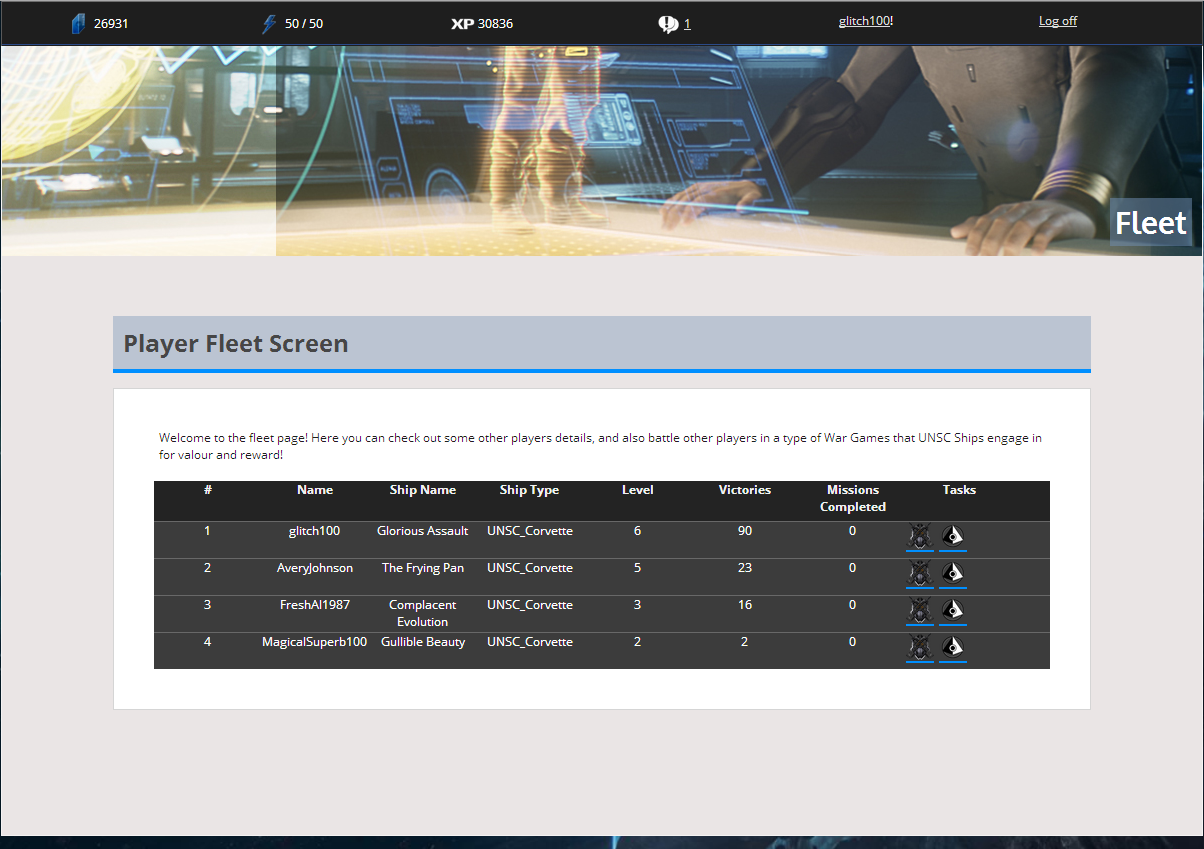This screenshot has height=849, width=1204.
Task: Click the energy value 50 / 50
Action: click(x=304, y=24)
